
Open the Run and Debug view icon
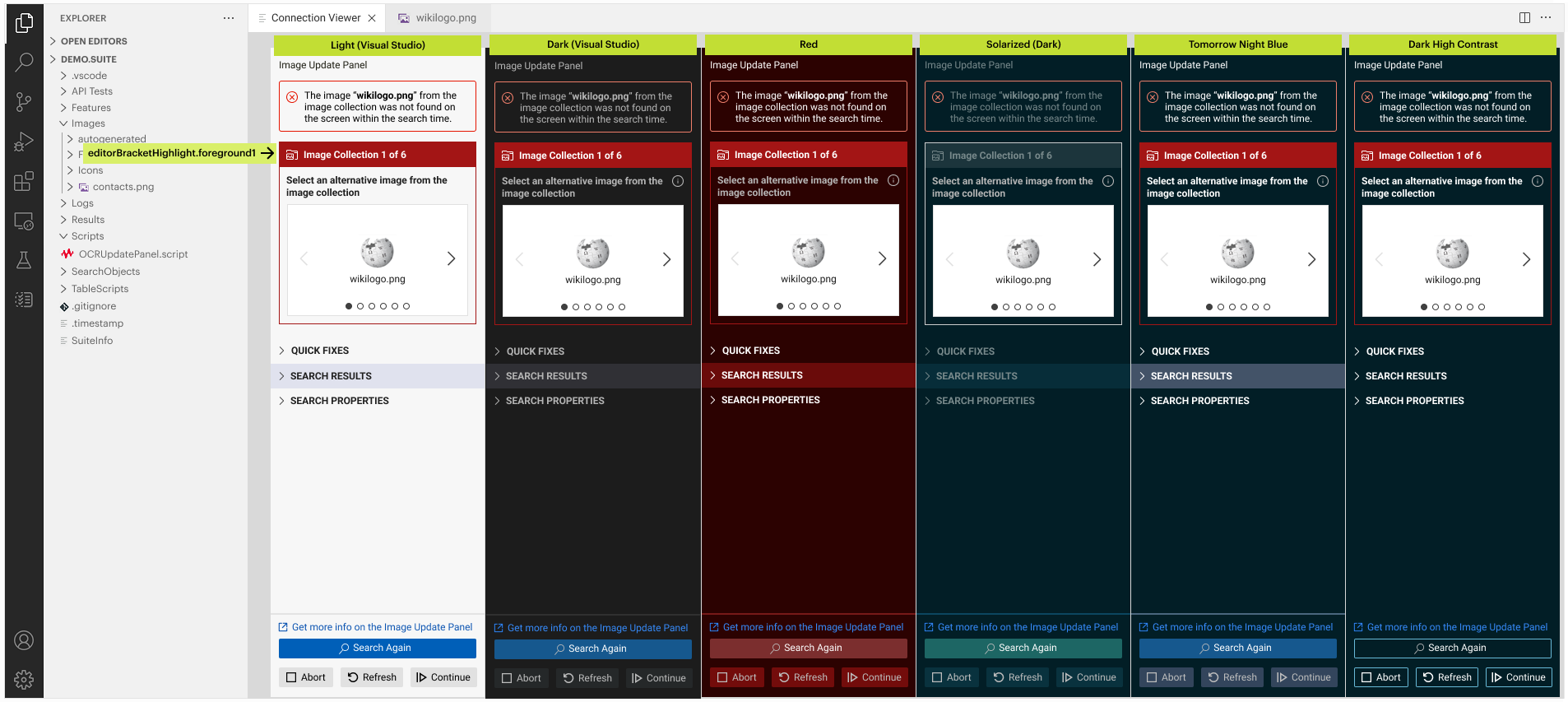24,142
